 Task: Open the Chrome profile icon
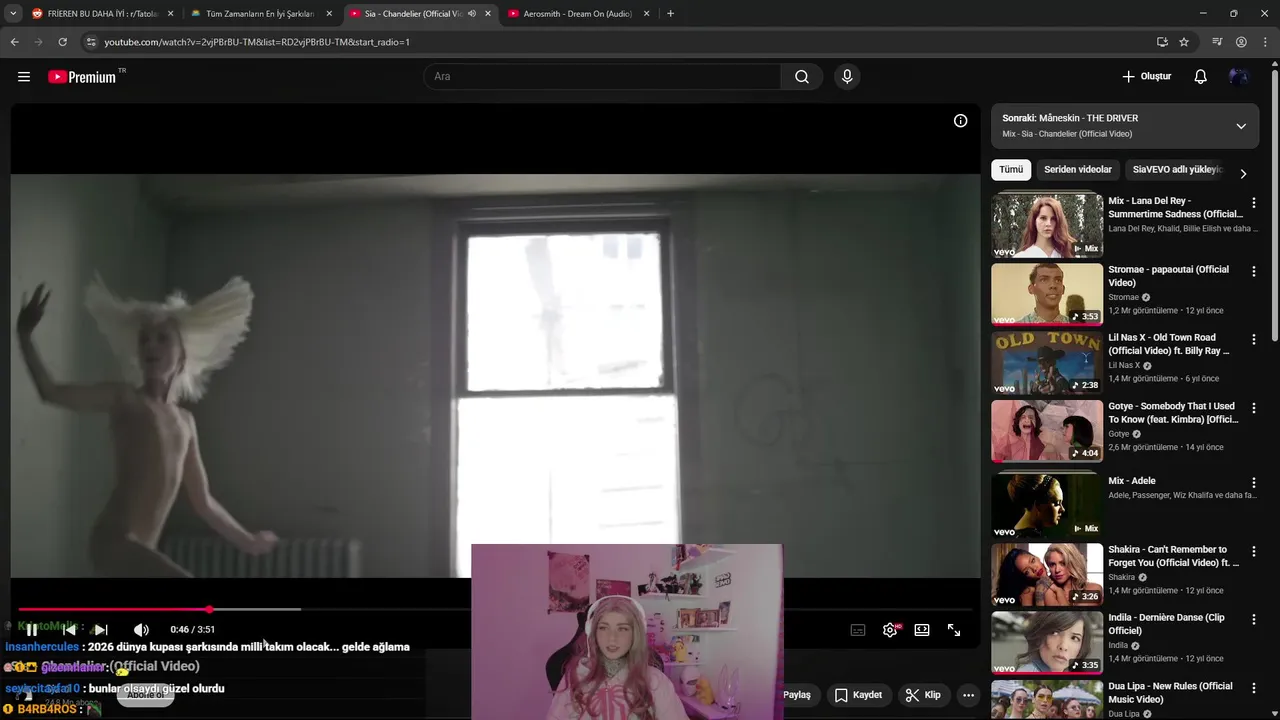(1241, 42)
